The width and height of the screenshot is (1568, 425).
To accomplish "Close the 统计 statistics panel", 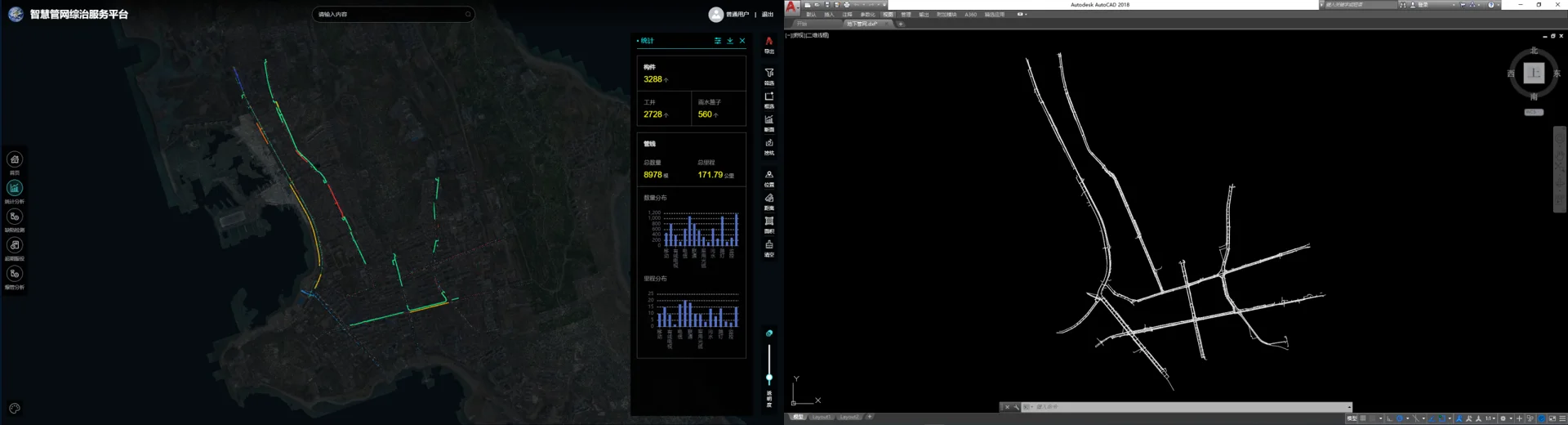I will (742, 40).
